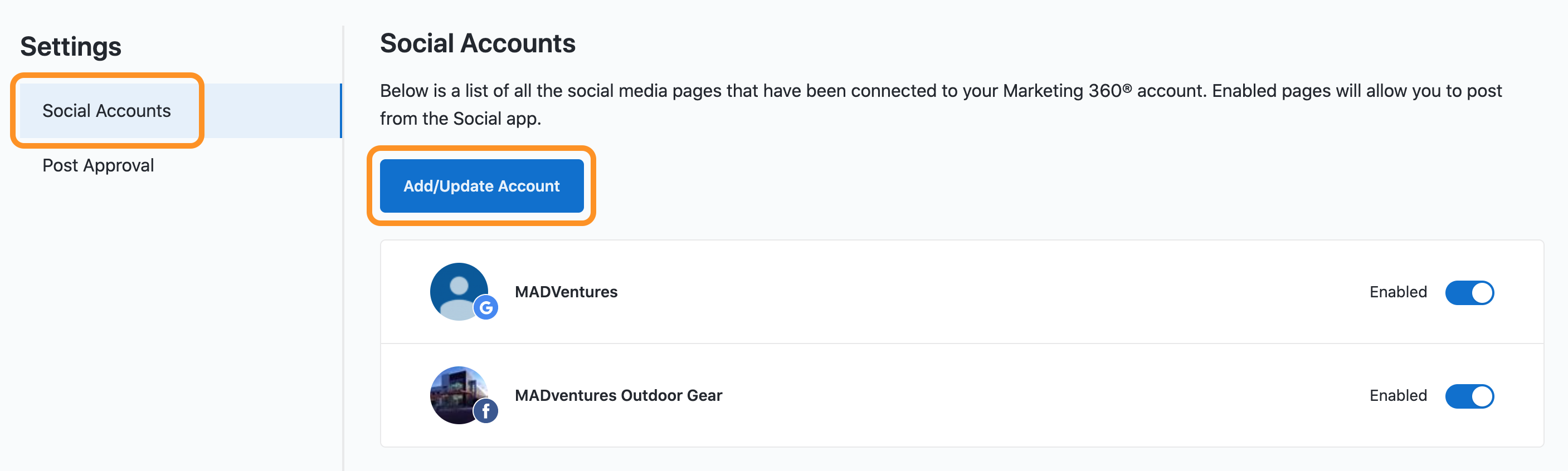1568x471 pixels.
Task: Click the Social Accounts page heading
Action: pos(478,43)
